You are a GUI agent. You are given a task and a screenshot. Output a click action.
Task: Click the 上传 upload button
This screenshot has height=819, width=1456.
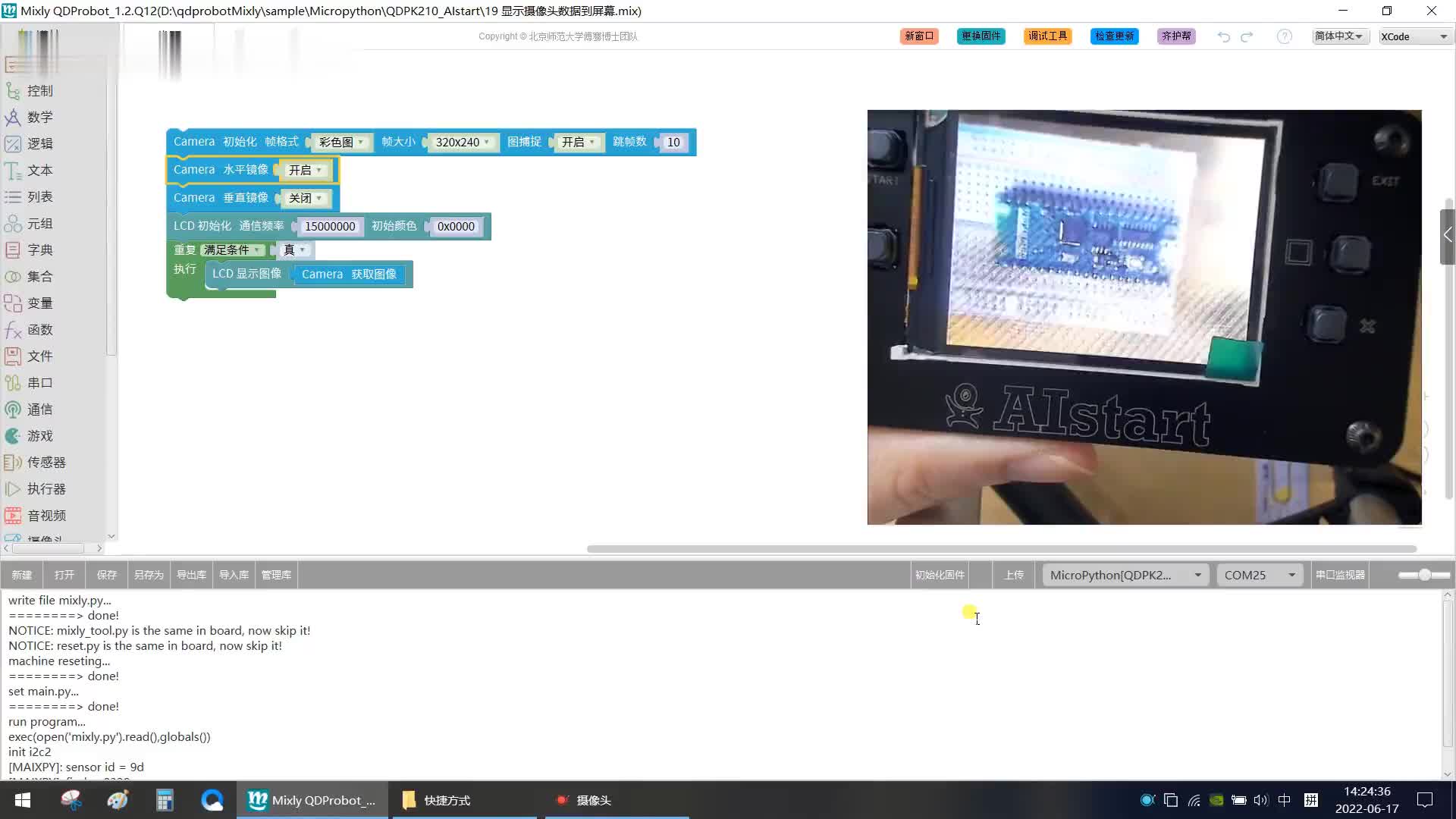[1014, 576]
